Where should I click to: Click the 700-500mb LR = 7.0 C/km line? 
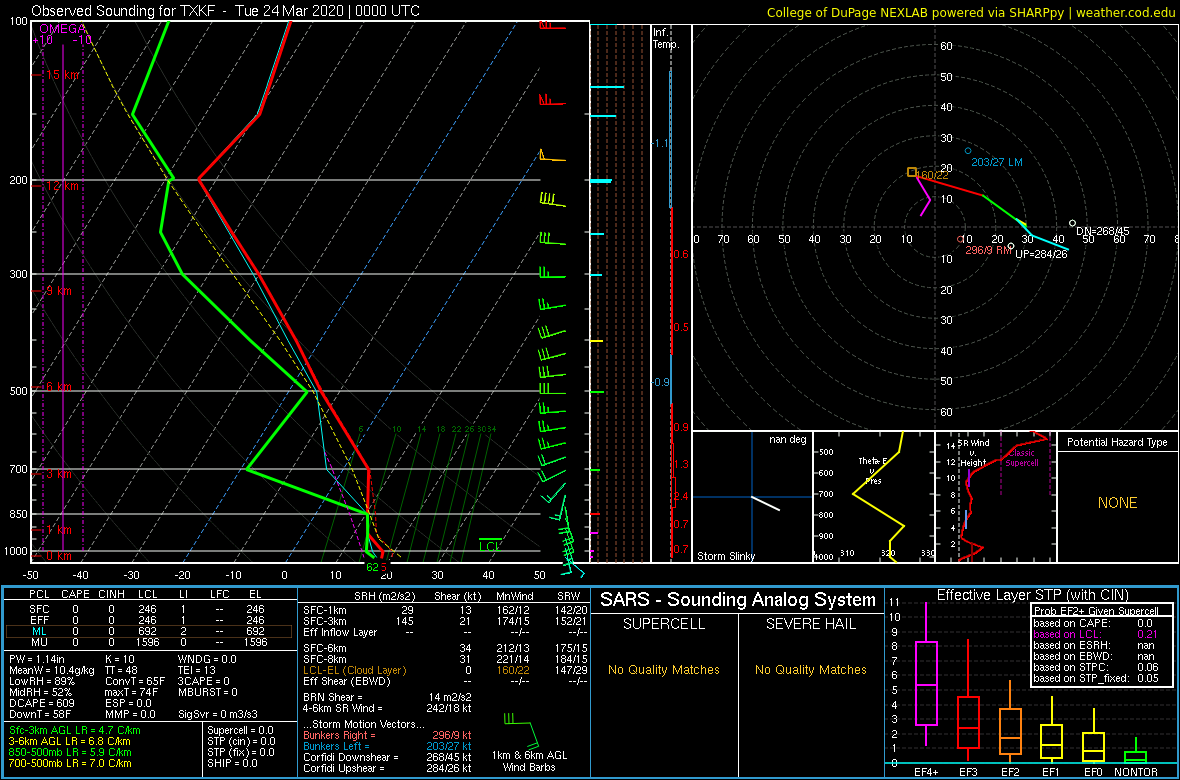[70, 763]
